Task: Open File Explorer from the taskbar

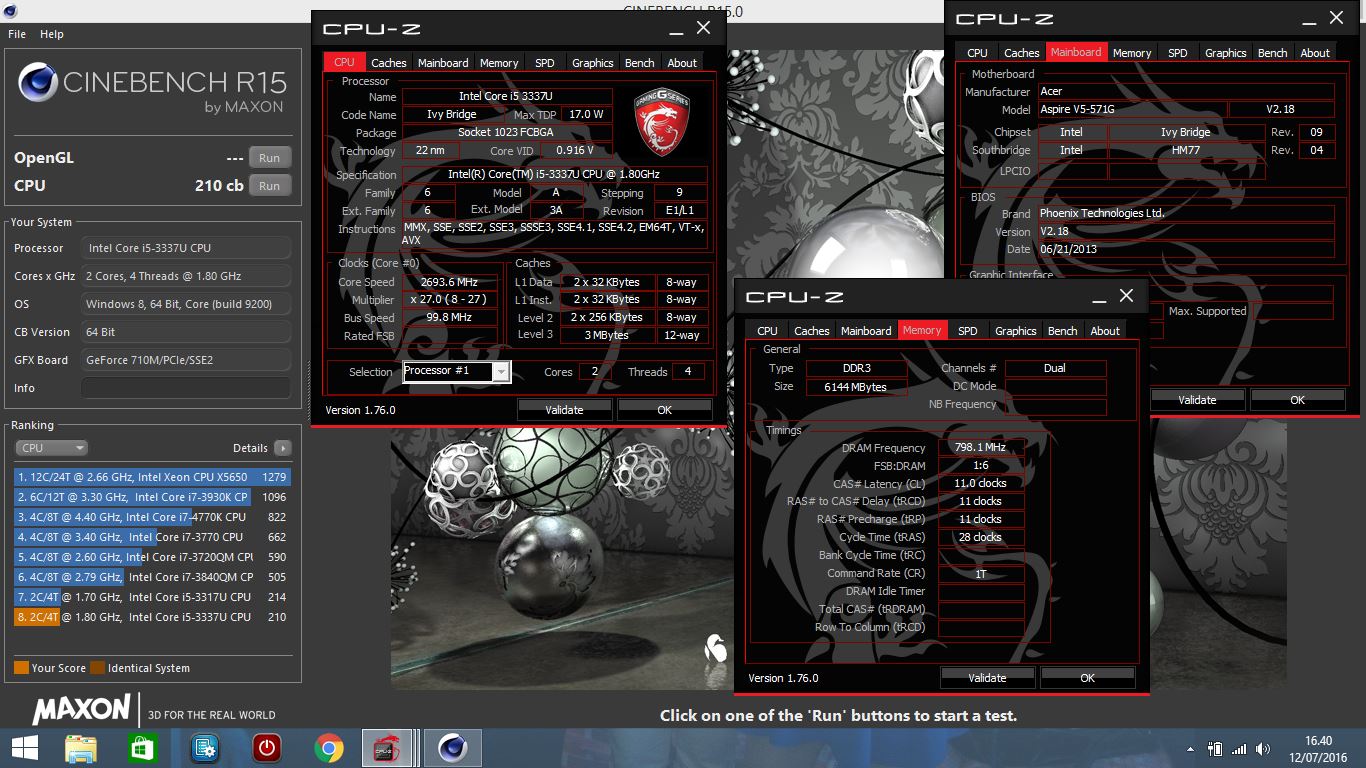Action: point(81,747)
